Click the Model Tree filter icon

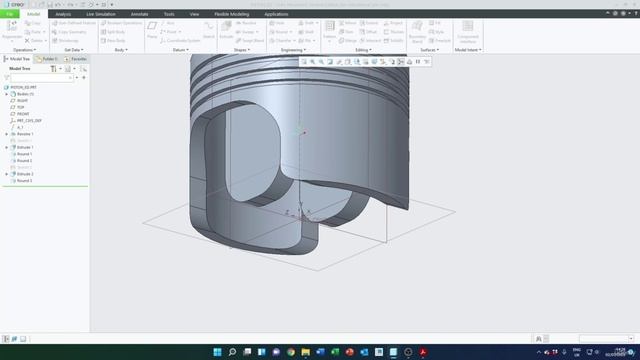(x=6, y=78)
